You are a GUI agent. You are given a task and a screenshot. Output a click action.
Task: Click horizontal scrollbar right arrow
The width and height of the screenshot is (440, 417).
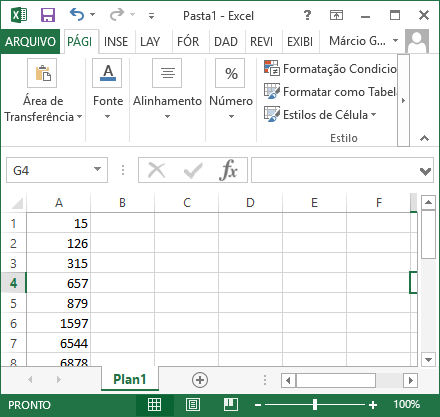410,380
